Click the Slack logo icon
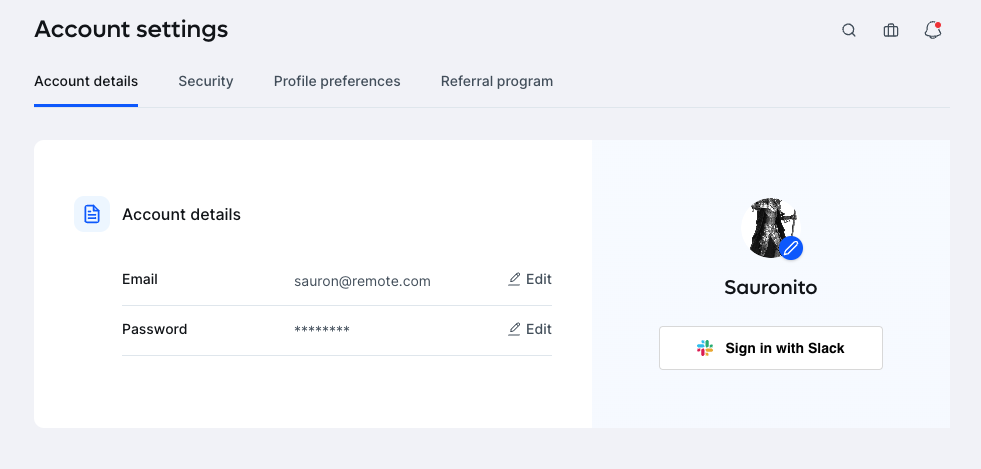This screenshot has width=981, height=469. [705, 348]
